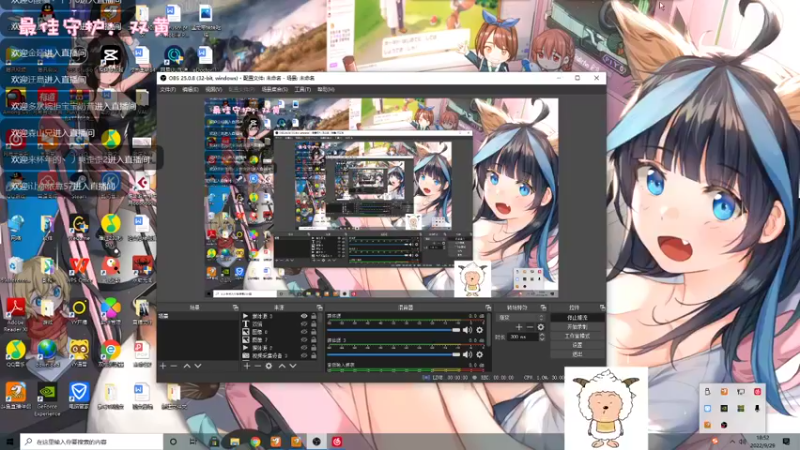Select the scene entry in scenes list
Viewport: 800px width, 450px height.
pyautogui.click(x=197, y=316)
